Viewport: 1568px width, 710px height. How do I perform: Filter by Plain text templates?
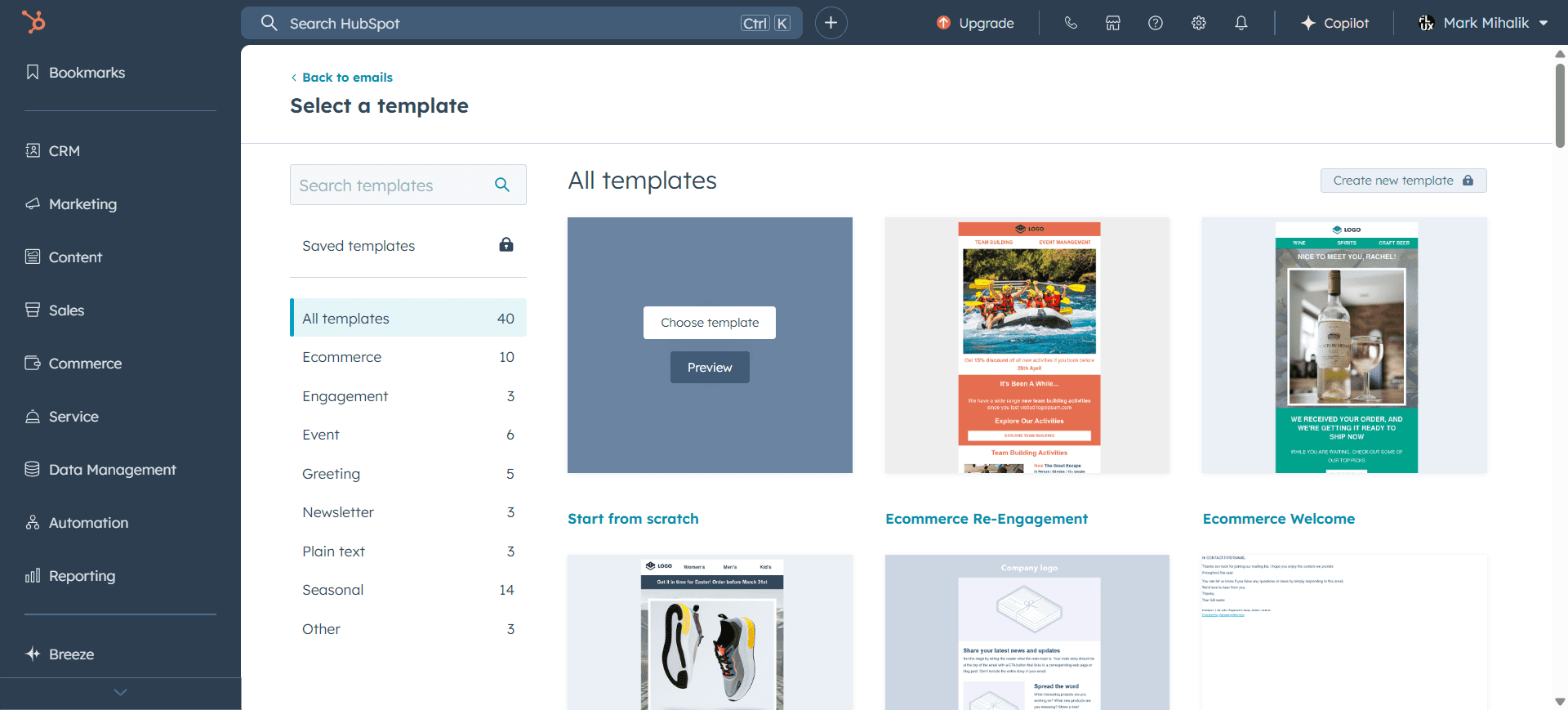(x=408, y=551)
